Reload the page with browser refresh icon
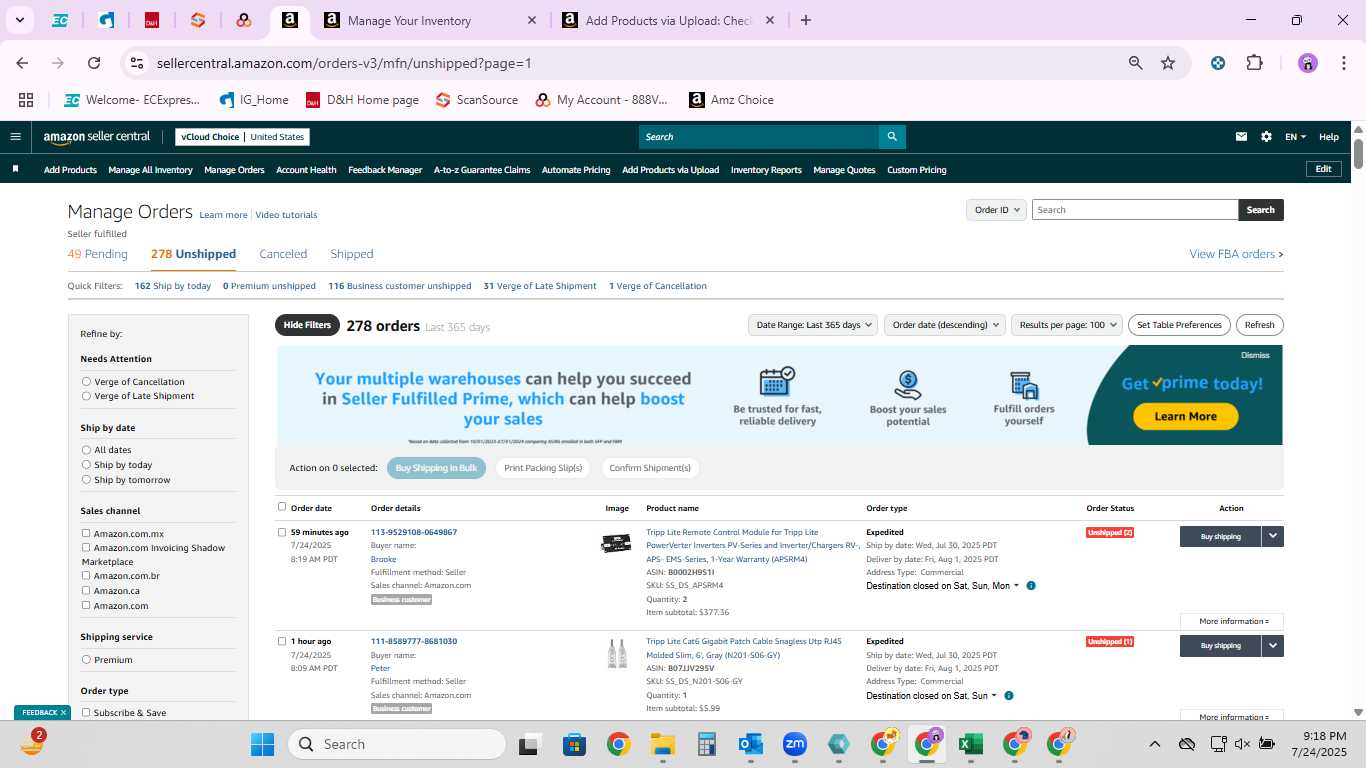Screen dimensions: 1366x768 tap(94, 63)
